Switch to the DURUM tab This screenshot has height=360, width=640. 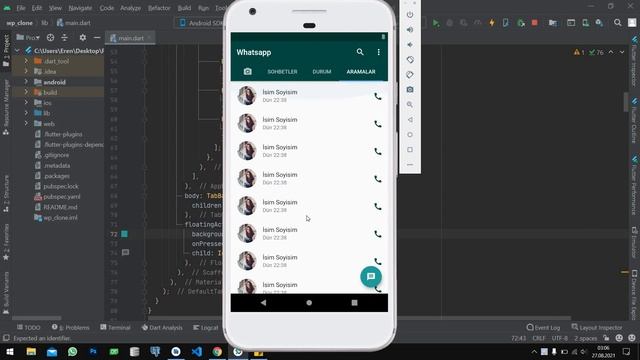click(322, 71)
